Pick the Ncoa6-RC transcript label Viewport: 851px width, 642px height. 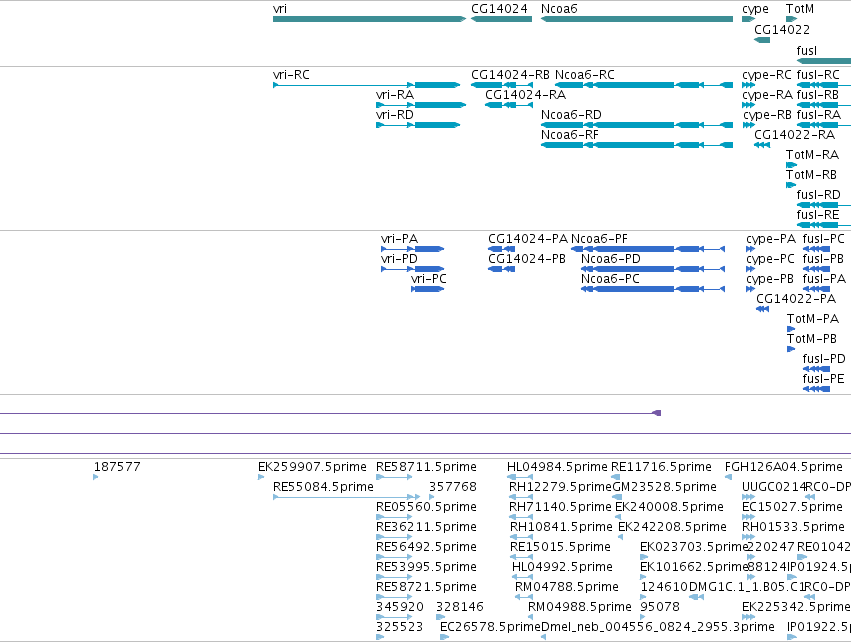coord(585,74)
